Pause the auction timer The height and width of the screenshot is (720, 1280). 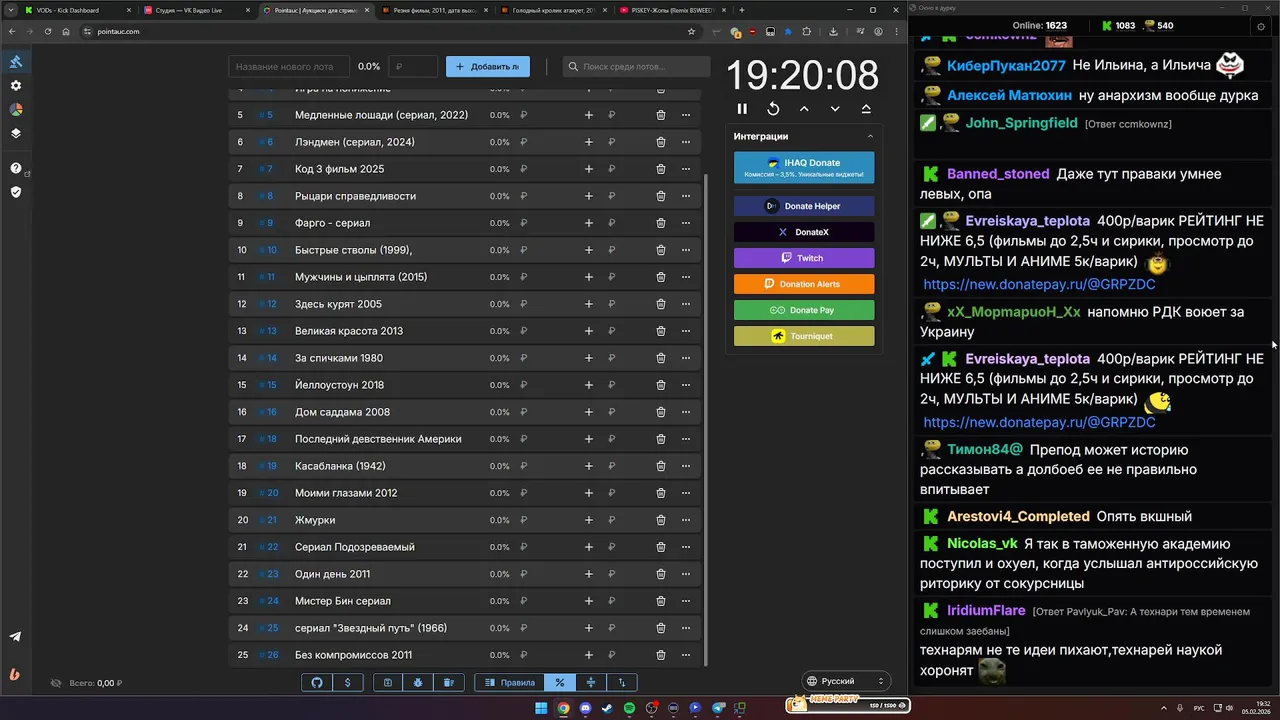pyautogui.click(x=742, y=109)
